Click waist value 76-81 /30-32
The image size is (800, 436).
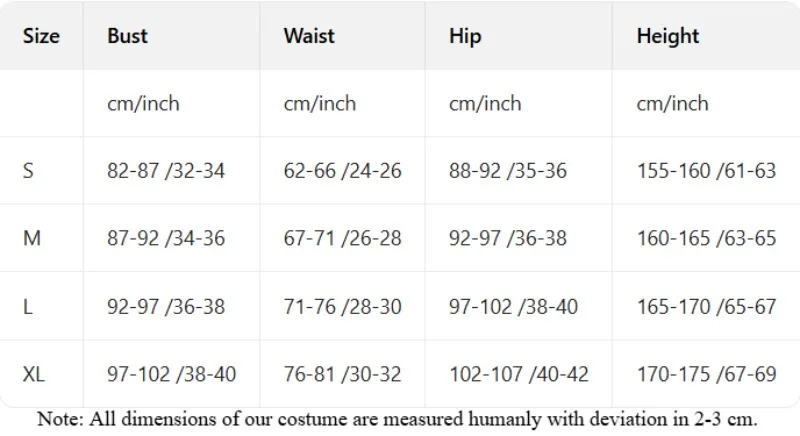[x=342, y=374]
